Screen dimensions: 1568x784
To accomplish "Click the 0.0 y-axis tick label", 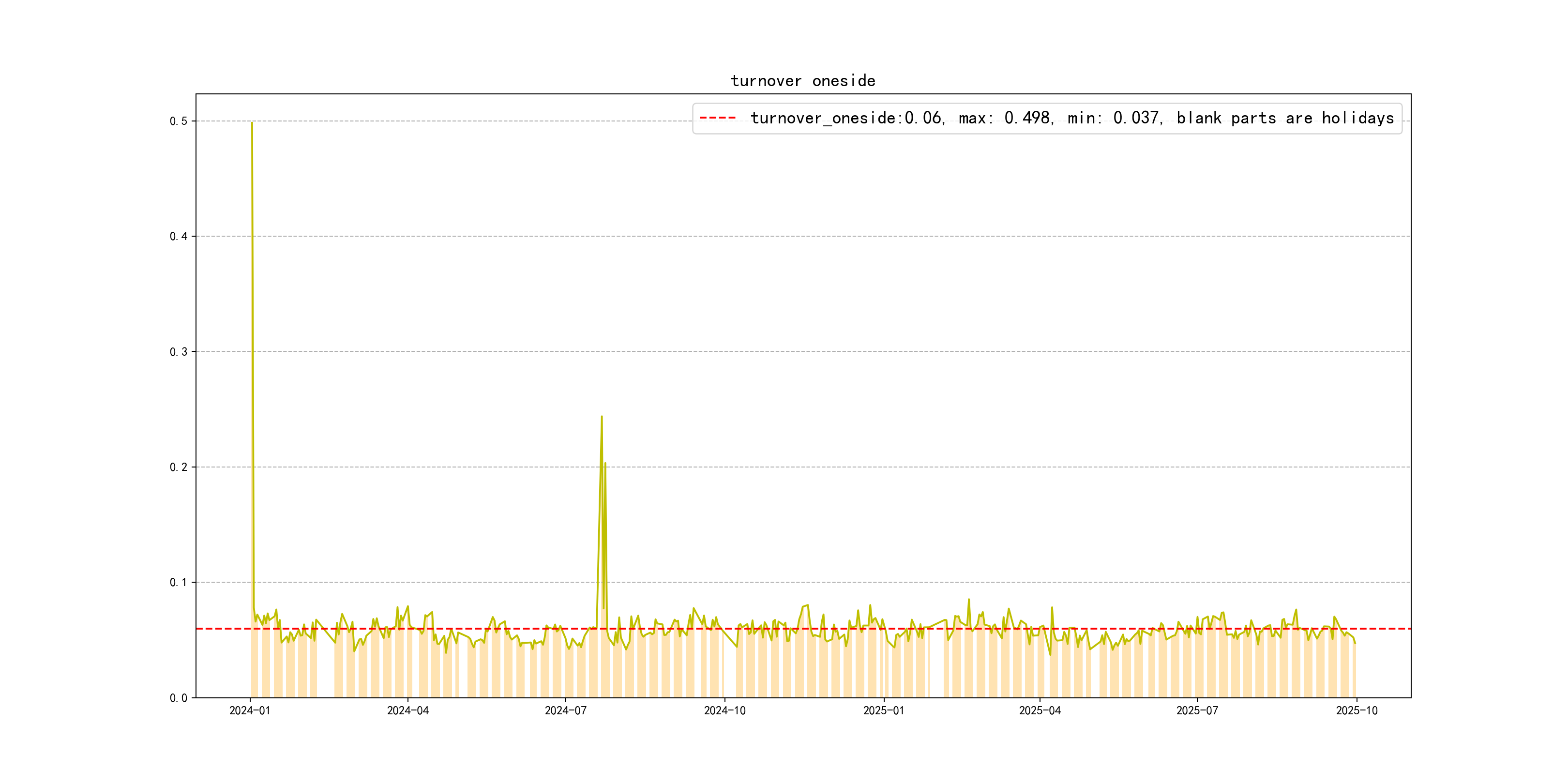I will 179,697.
